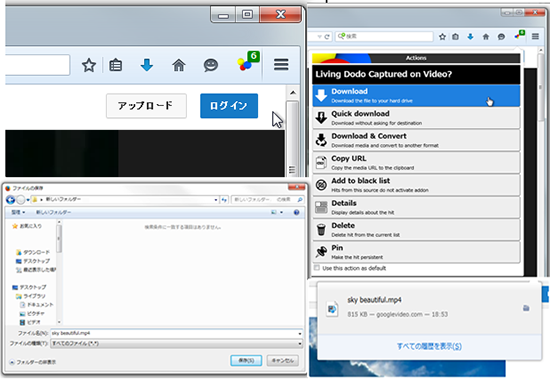The width and height of the screenshot is (550, 380).
Task: Choose the Copy URL action
Action: (416, 162)
